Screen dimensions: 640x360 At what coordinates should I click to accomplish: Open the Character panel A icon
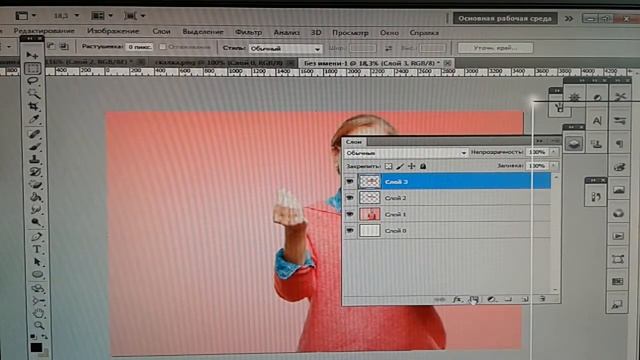coord(597,121)
